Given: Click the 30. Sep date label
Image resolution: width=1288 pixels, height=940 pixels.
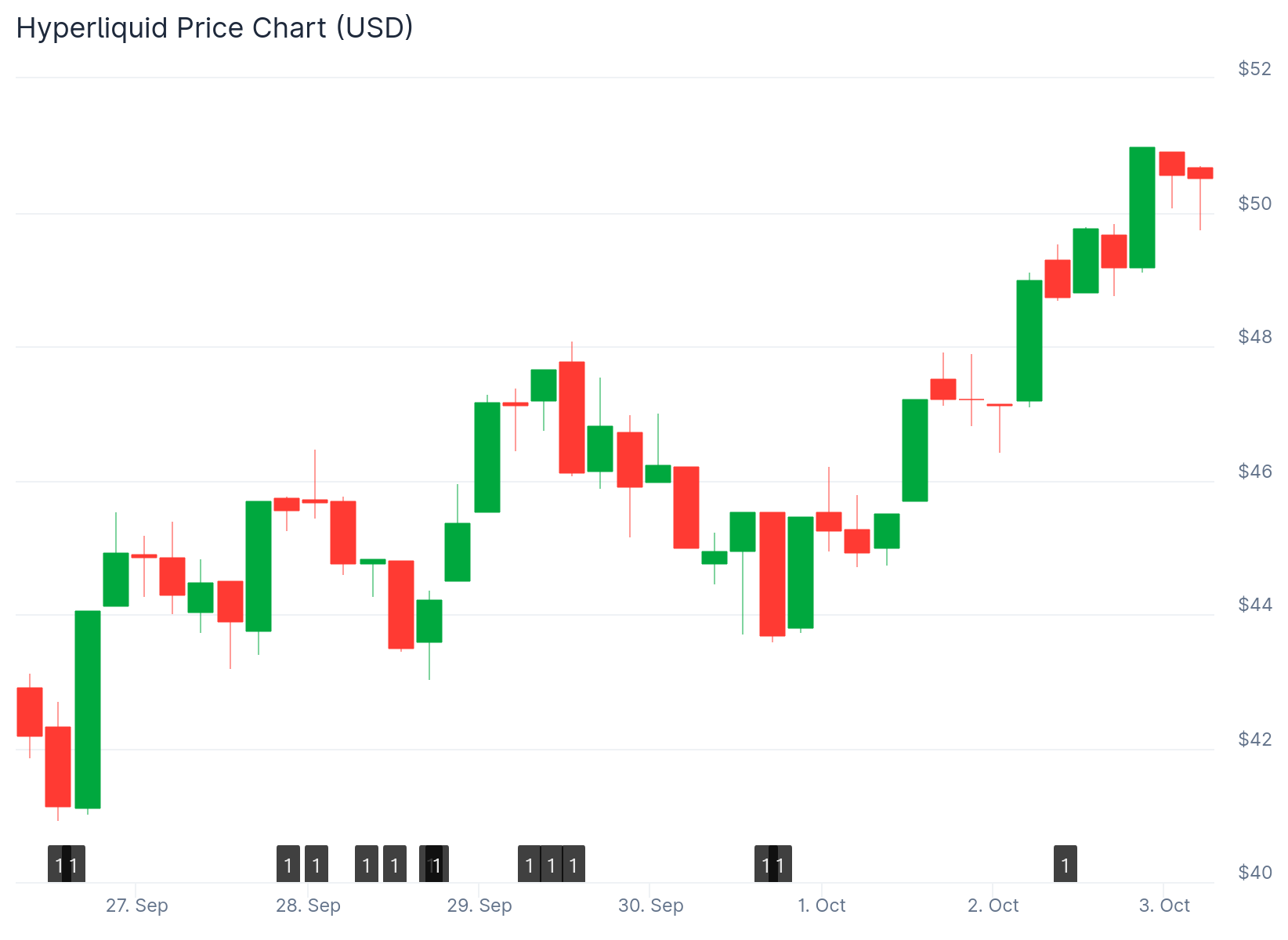Looking at the screenshot, I should click(x=650, y=906).
